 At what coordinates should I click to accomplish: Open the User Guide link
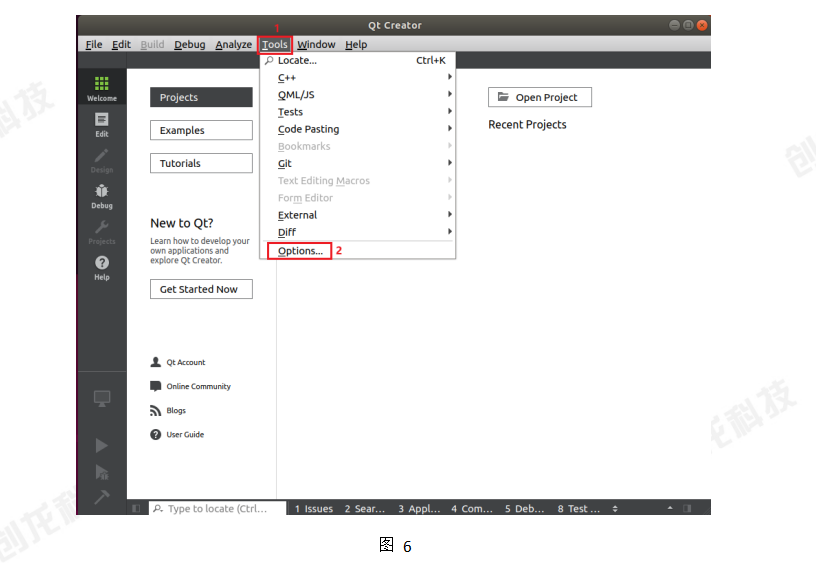point(185,435)
